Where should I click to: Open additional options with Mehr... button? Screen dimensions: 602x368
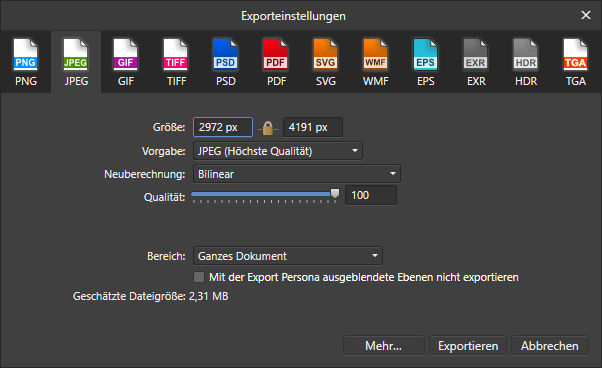pos(384,346)
